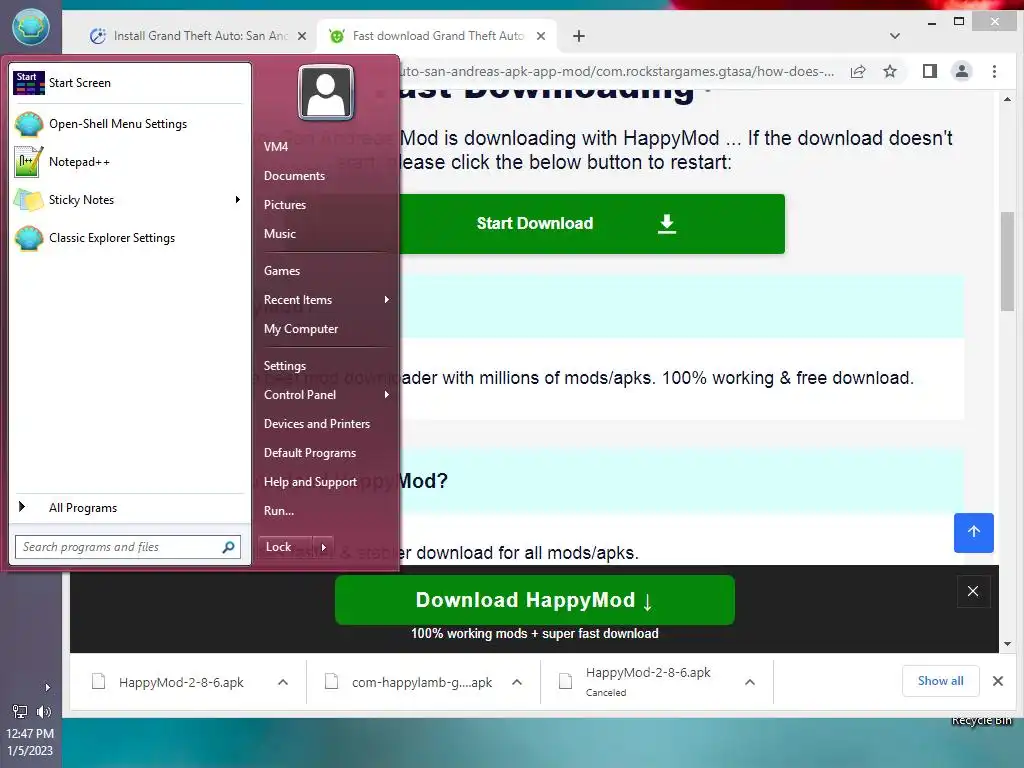Expand All Programs list
Screen dimensions: 1024x768
tap(129, 507)
